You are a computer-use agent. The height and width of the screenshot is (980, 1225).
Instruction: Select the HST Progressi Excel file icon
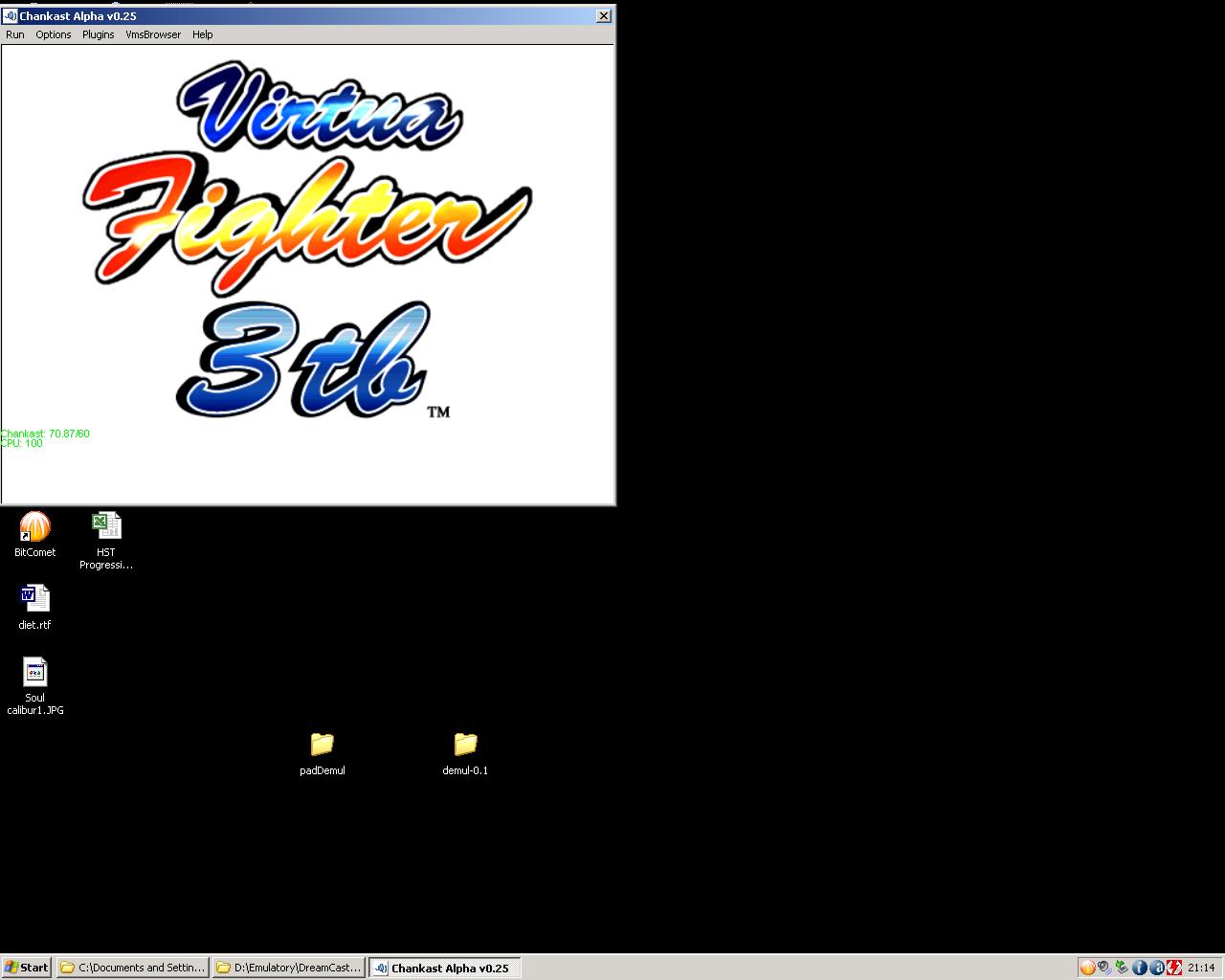pyautogui.click(x=105, y=527)
